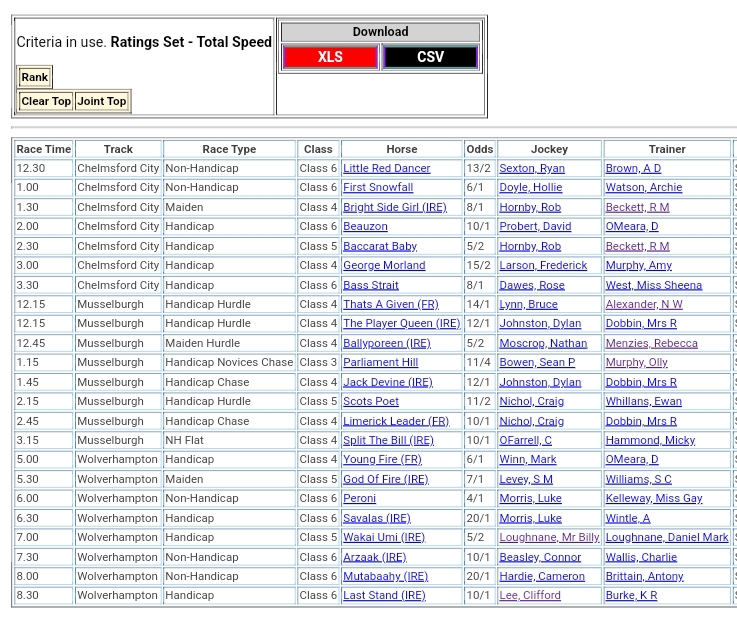The width and height of the screenshot is (737, 619).
Task: View trainer Hammond, Micky page
Action: [x=650, y=440]
